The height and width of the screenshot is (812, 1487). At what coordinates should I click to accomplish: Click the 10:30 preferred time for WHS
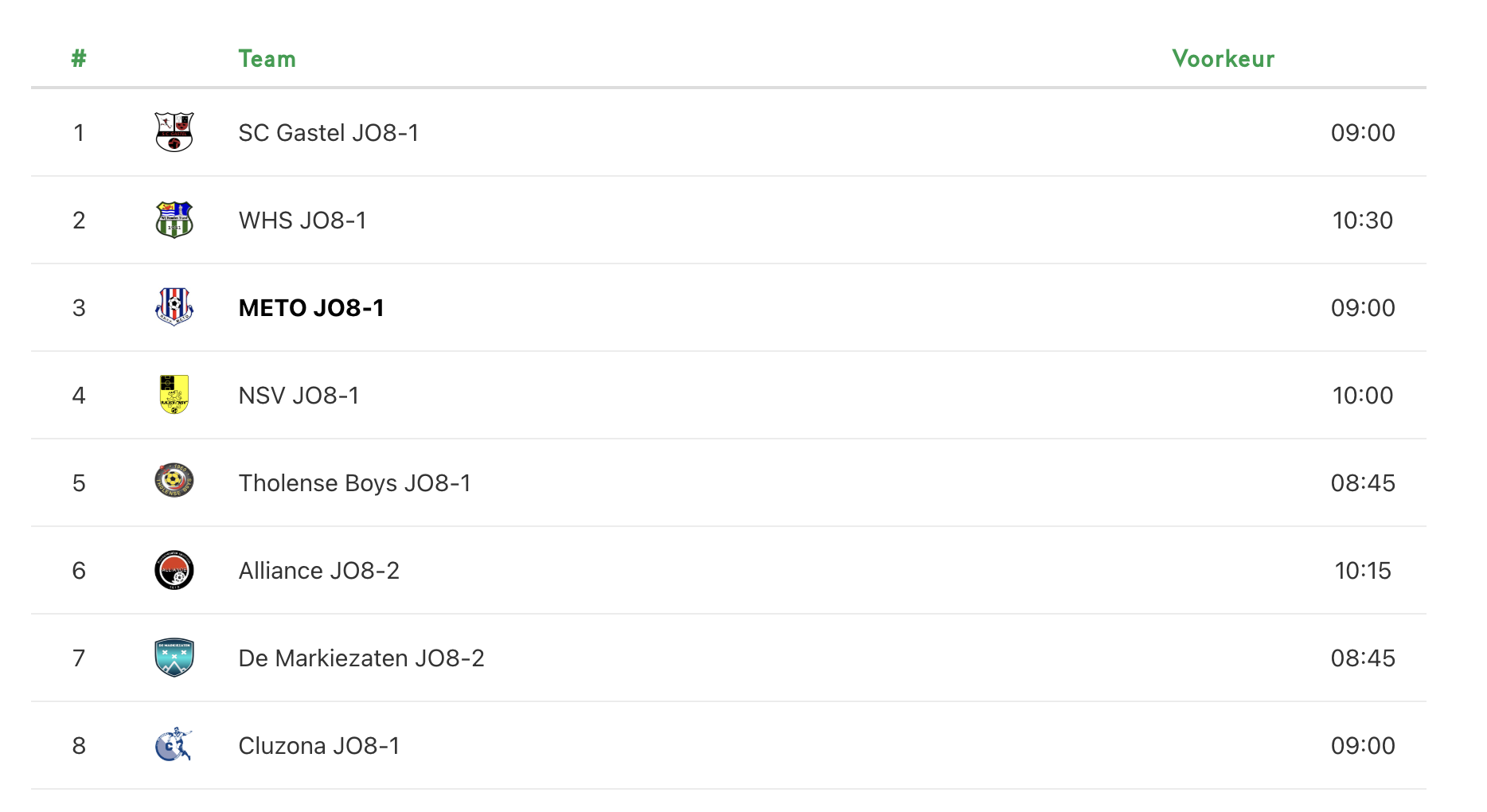point(1362,221)
